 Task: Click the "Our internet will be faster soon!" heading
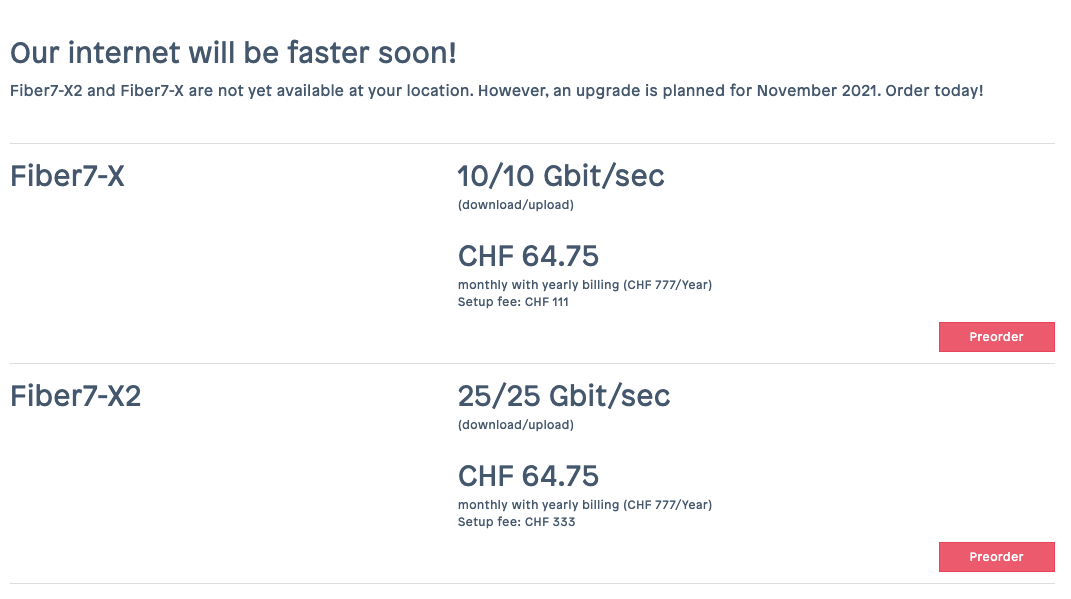point(233,53)
